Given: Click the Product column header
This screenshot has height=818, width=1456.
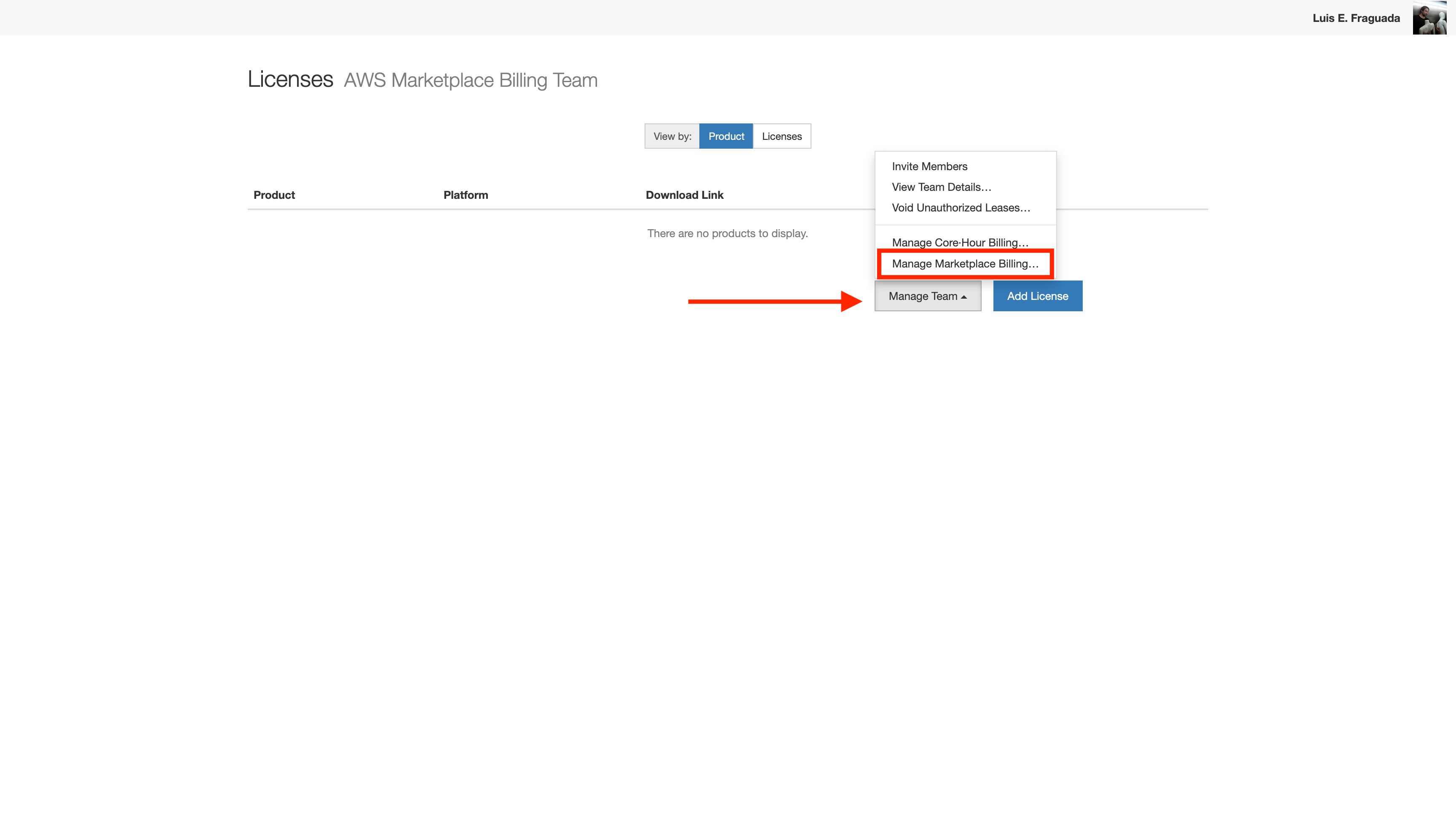Looking at the screenshot, I should tap(274, 195).
